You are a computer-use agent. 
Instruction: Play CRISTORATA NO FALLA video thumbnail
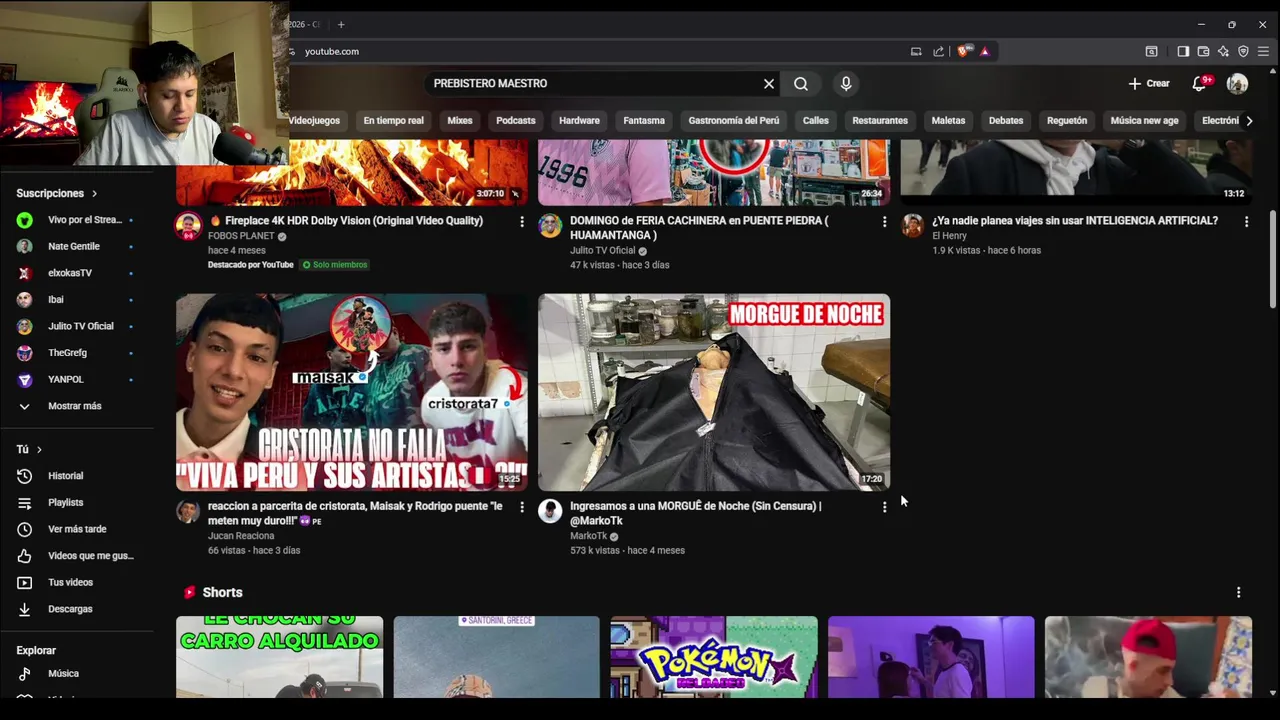(352, 392)
